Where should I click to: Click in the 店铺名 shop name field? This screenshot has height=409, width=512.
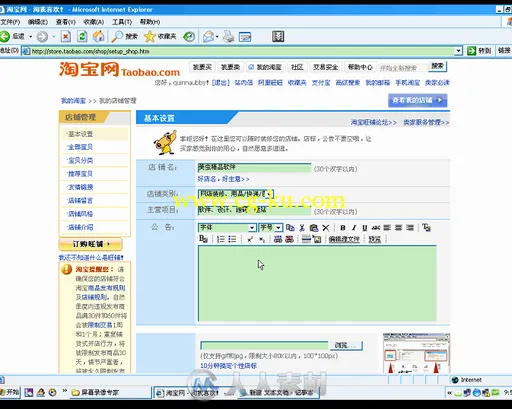[254, 167]
